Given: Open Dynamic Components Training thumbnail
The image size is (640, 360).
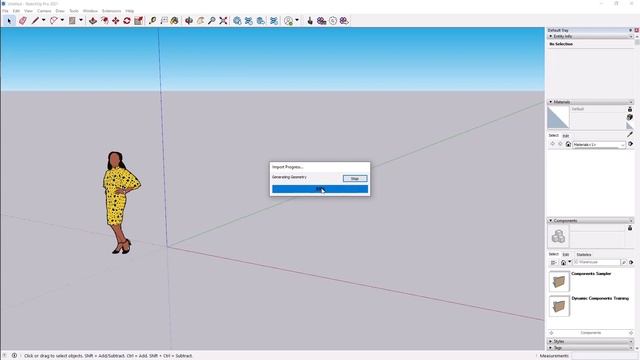Looking at the screenshot, I should 559,306.
